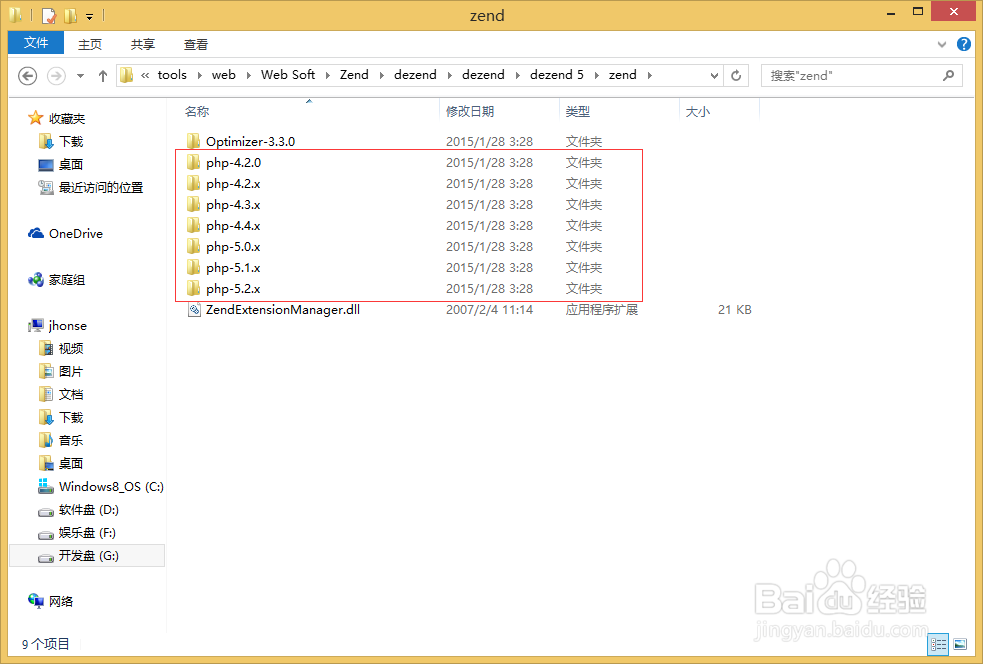The image size is (983, 664).
Task: Expand the arrow after zend breadcrumb
Action: point(650,76)
